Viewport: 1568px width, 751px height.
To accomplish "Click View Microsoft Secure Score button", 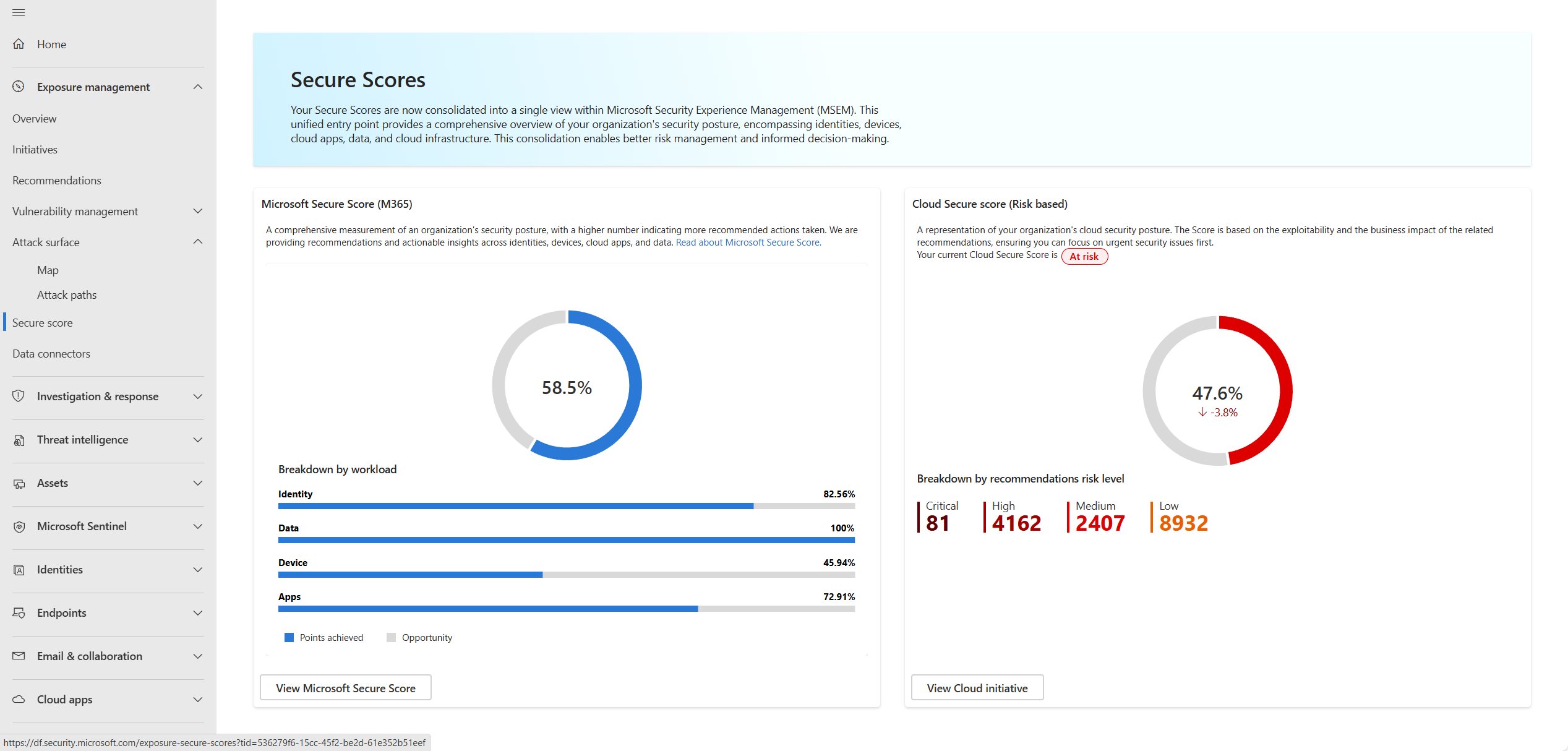I will [x=345, y=688].
